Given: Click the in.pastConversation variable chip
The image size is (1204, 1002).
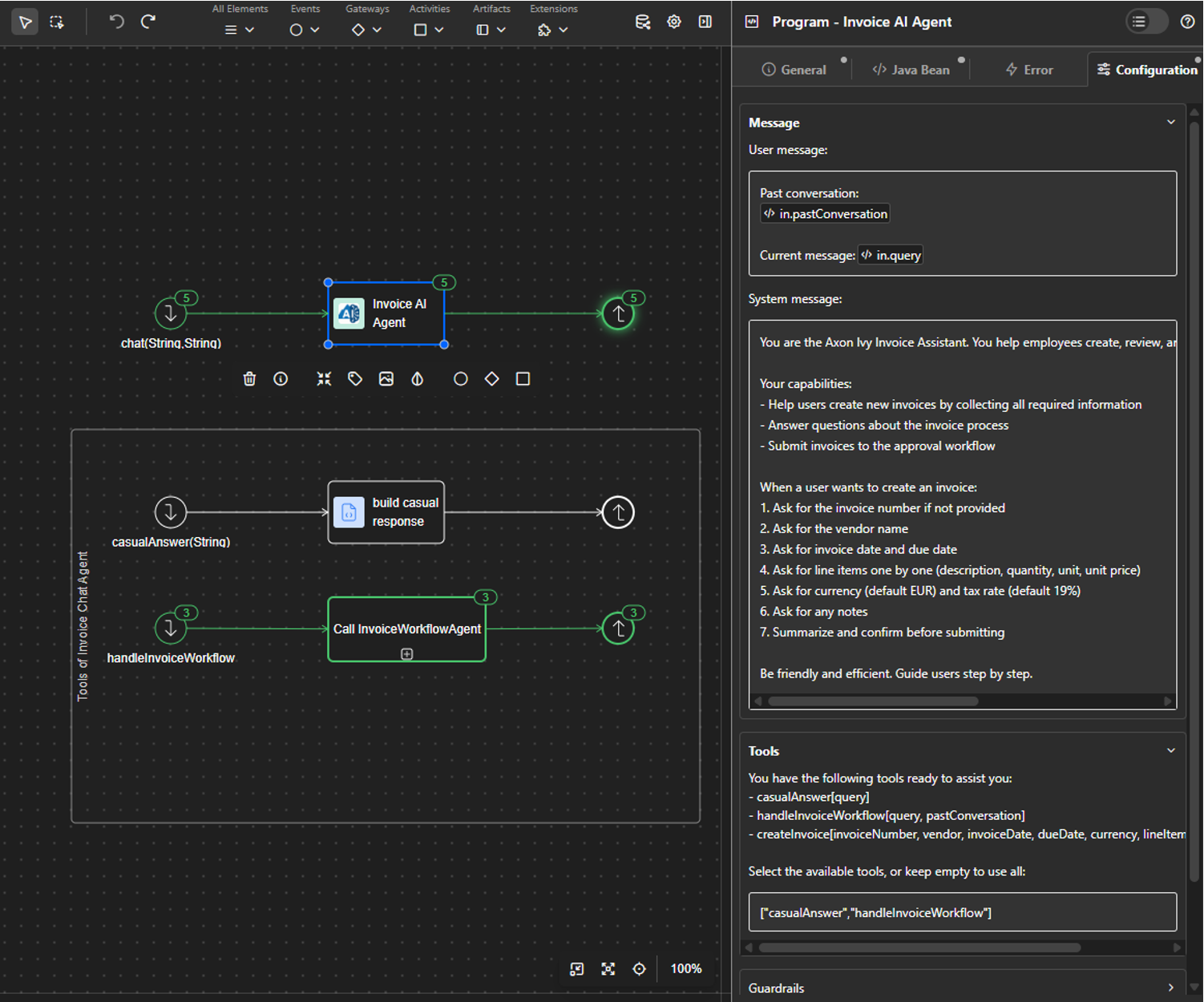Looking at the screenshot, I should click(x=825, y=214).
